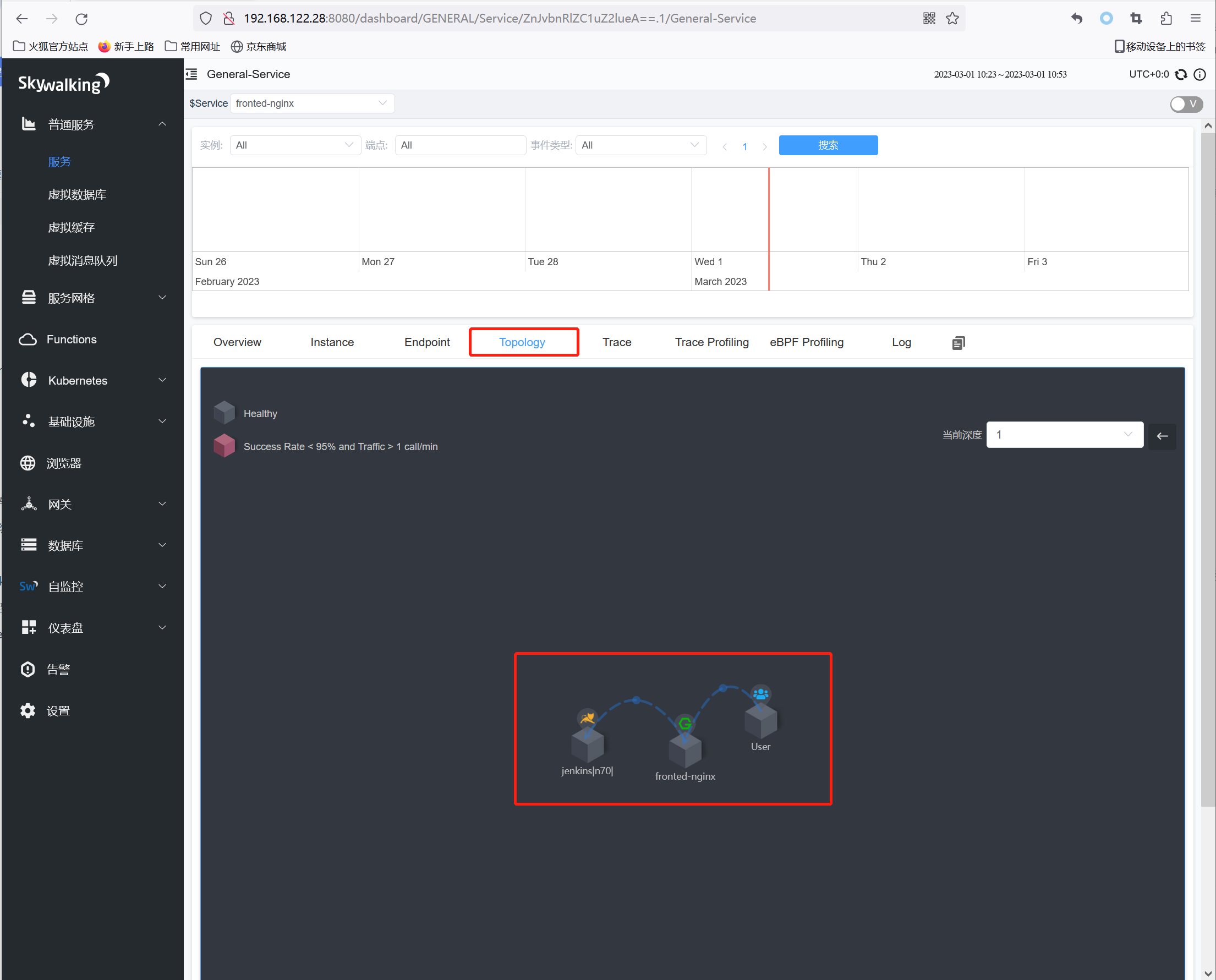Select the Endpoint tab
The height and width of the screenshot is (980, 1216).
coord(426,341)
